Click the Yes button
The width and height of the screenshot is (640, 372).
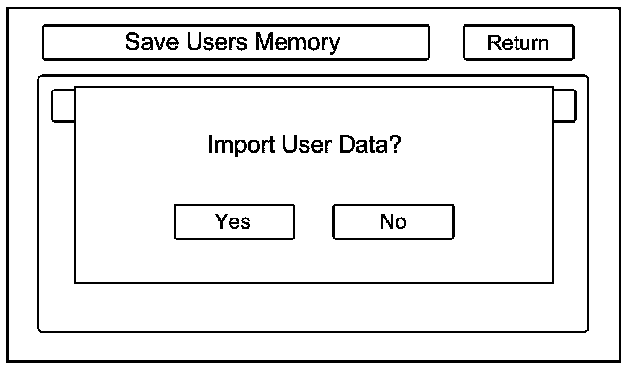point(234,222)
